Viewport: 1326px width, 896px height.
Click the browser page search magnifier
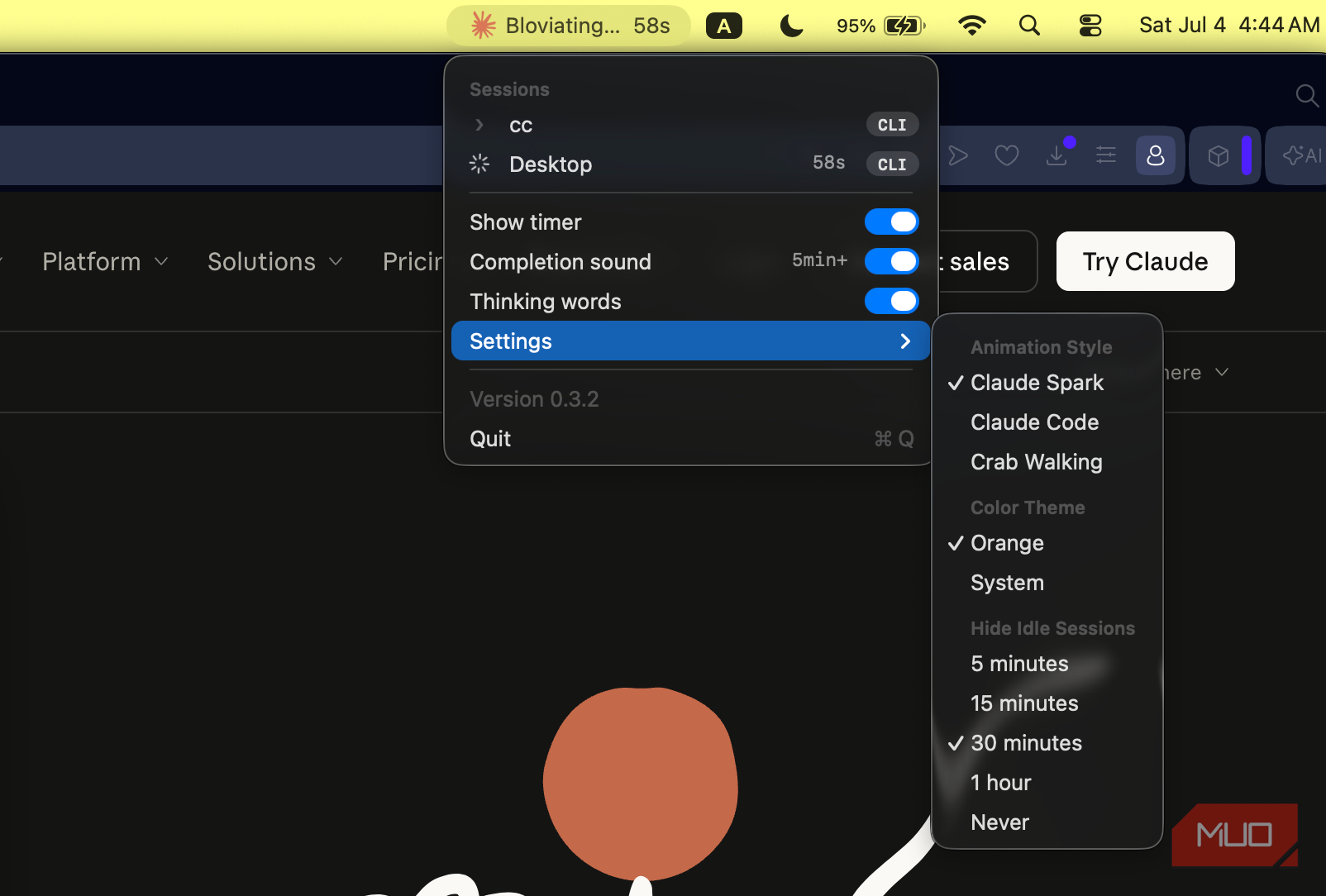(x=1307, y=96)
